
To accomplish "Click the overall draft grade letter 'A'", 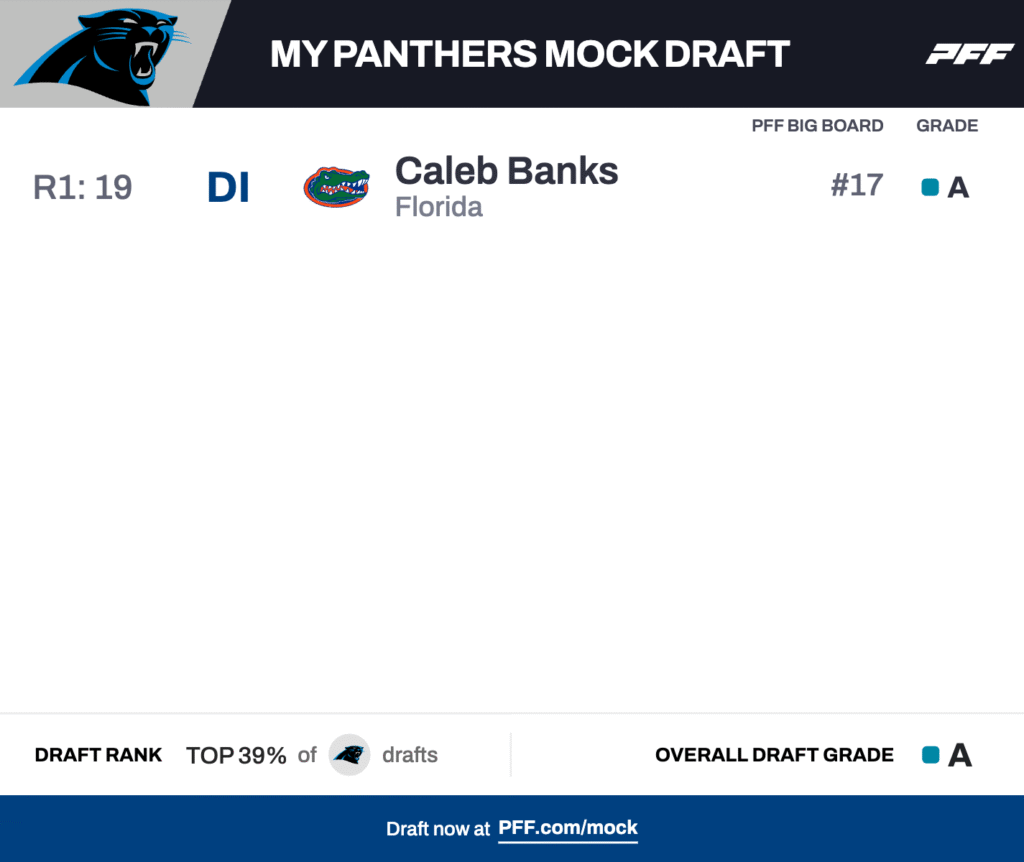I will 960,755.
